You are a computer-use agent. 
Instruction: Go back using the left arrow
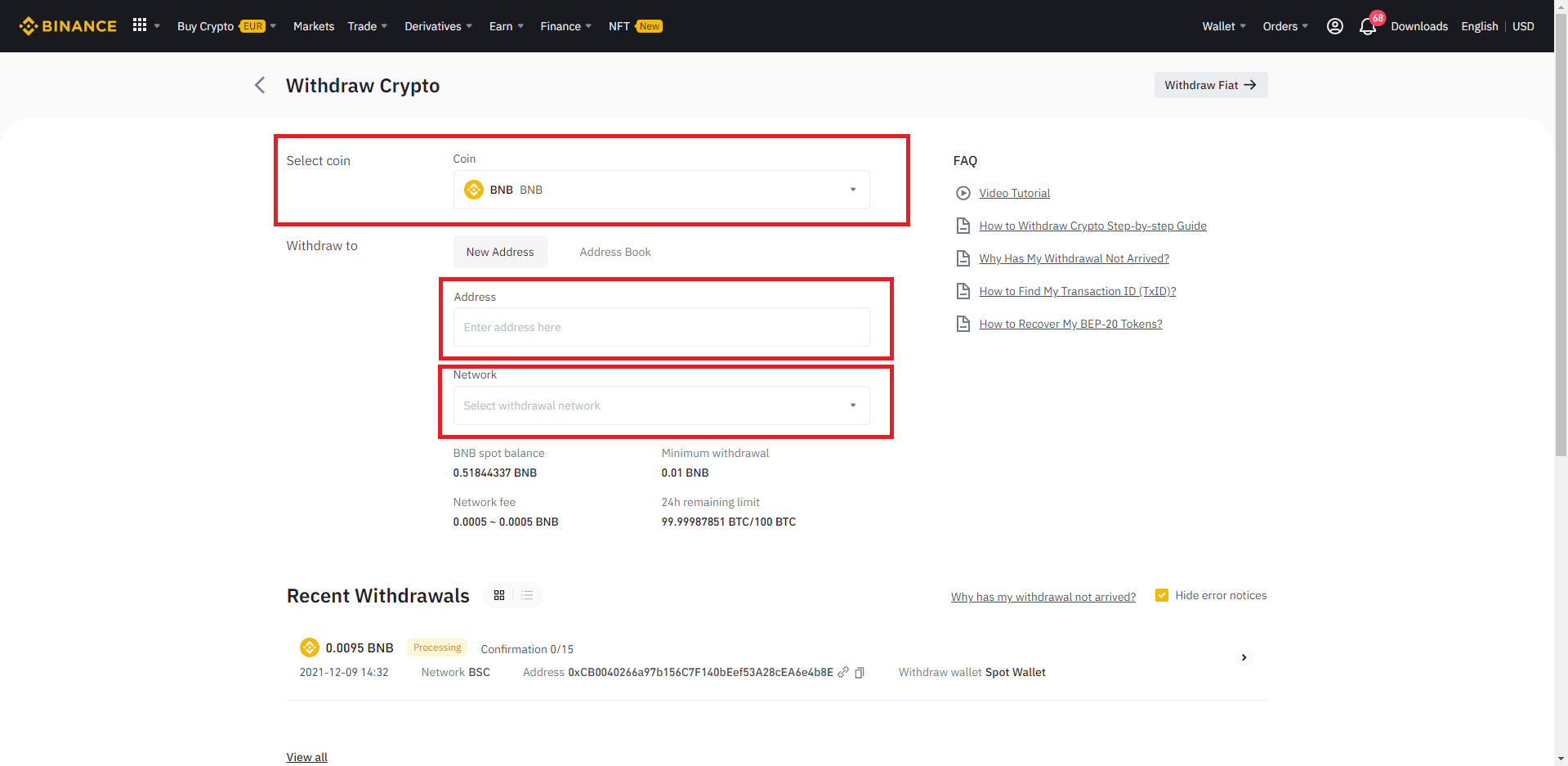click(260, 85)
